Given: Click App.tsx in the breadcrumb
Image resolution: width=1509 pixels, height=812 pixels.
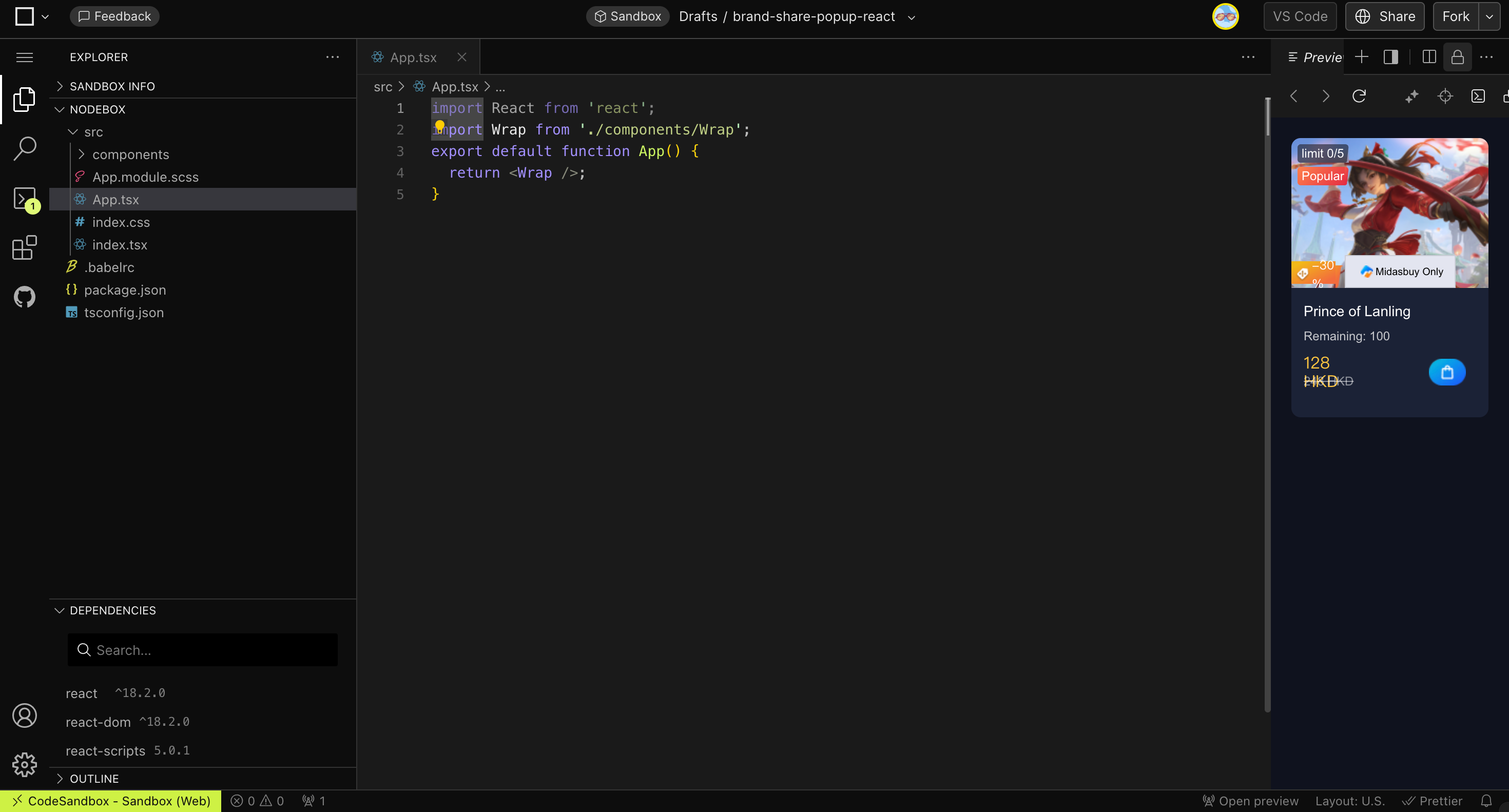Looking at the screenshot, I should coord(455,87).
